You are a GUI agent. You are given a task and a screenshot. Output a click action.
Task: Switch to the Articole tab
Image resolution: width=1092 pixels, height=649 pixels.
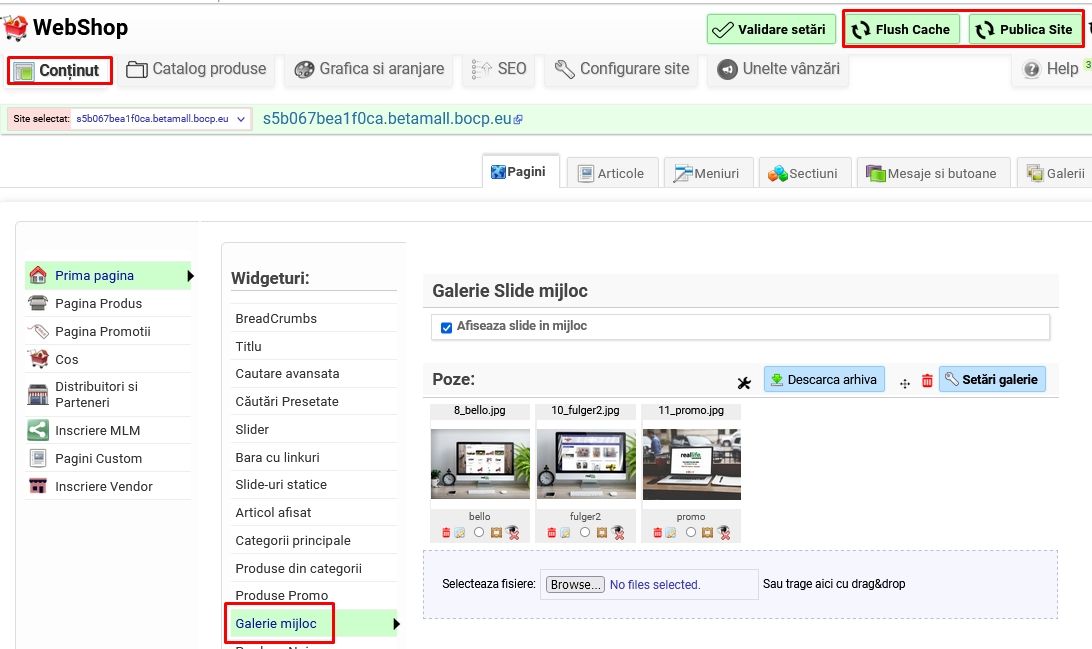[x=611, y=173]
